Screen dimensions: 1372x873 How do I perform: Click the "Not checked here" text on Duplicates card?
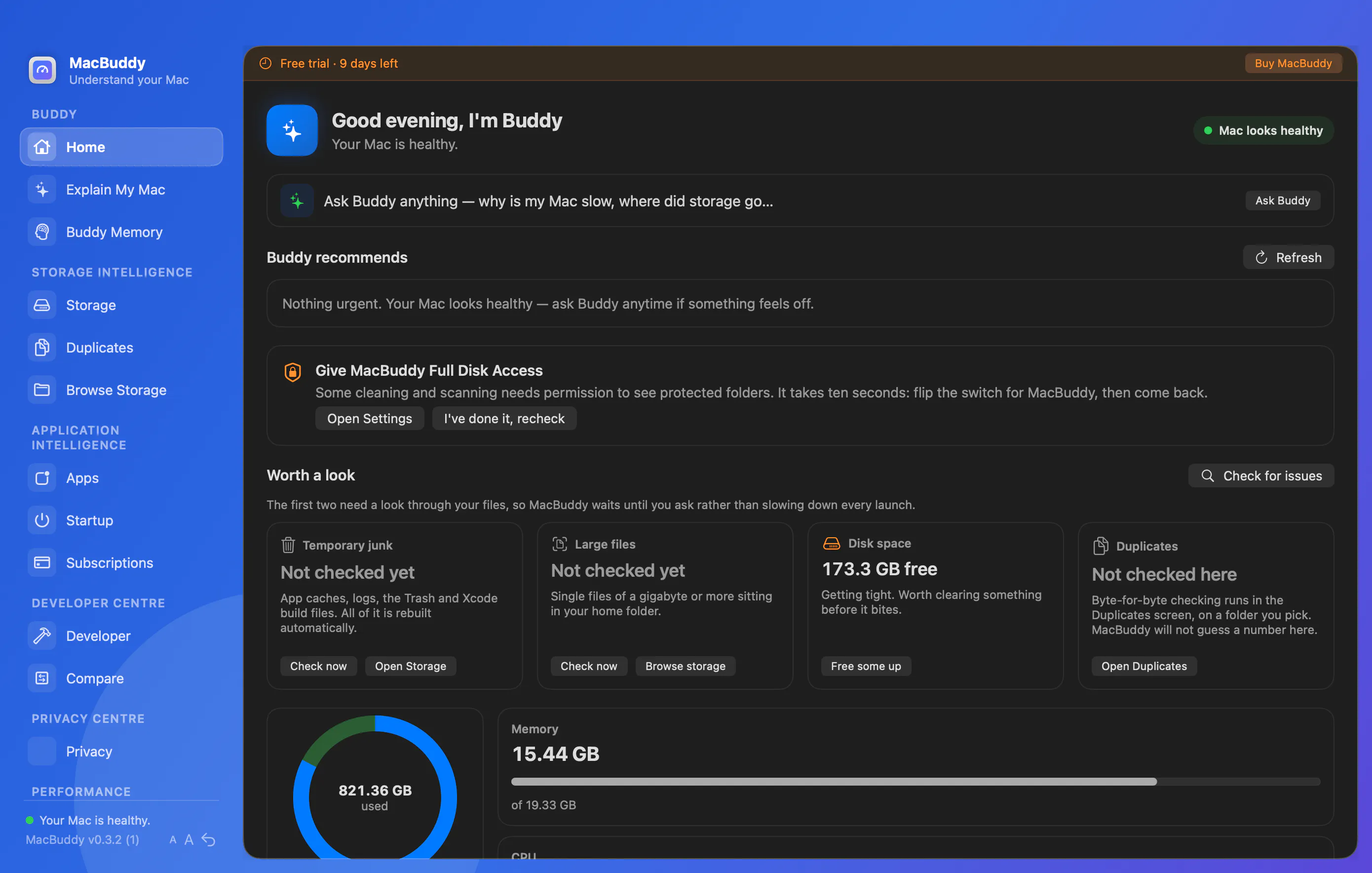pos(1164,574)
